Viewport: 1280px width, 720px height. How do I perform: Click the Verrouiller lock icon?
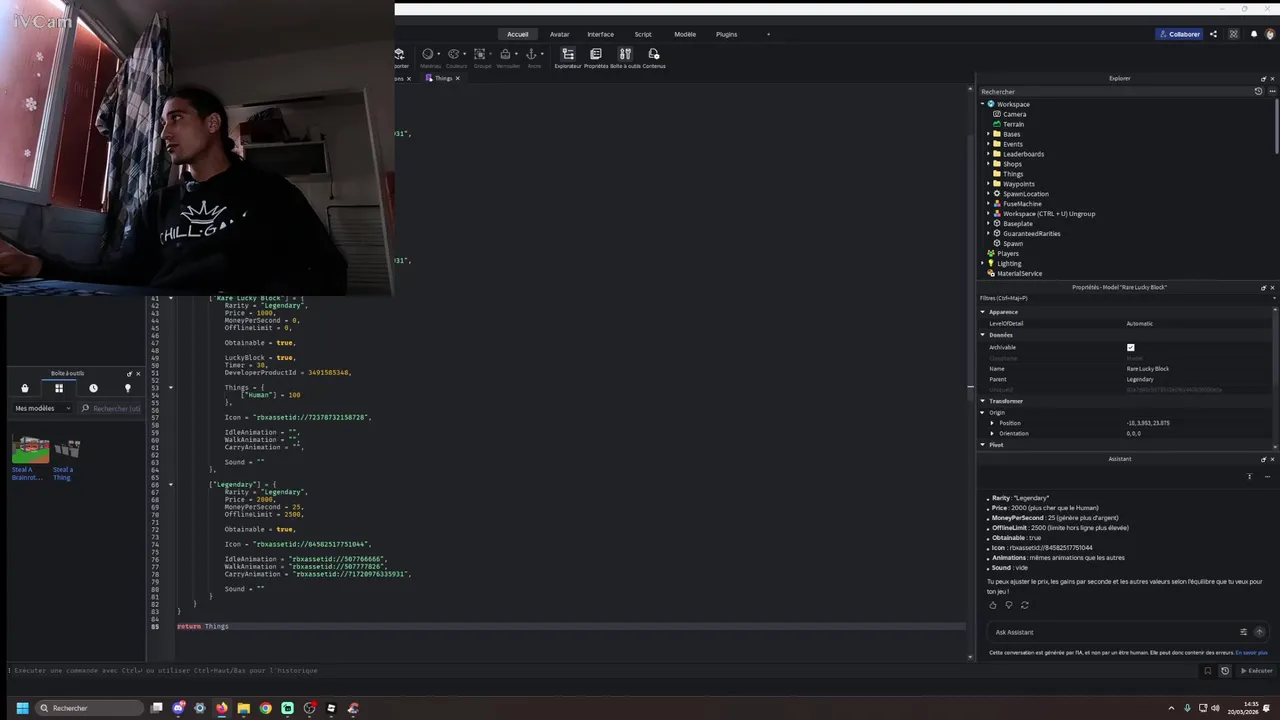click(506, 54)
